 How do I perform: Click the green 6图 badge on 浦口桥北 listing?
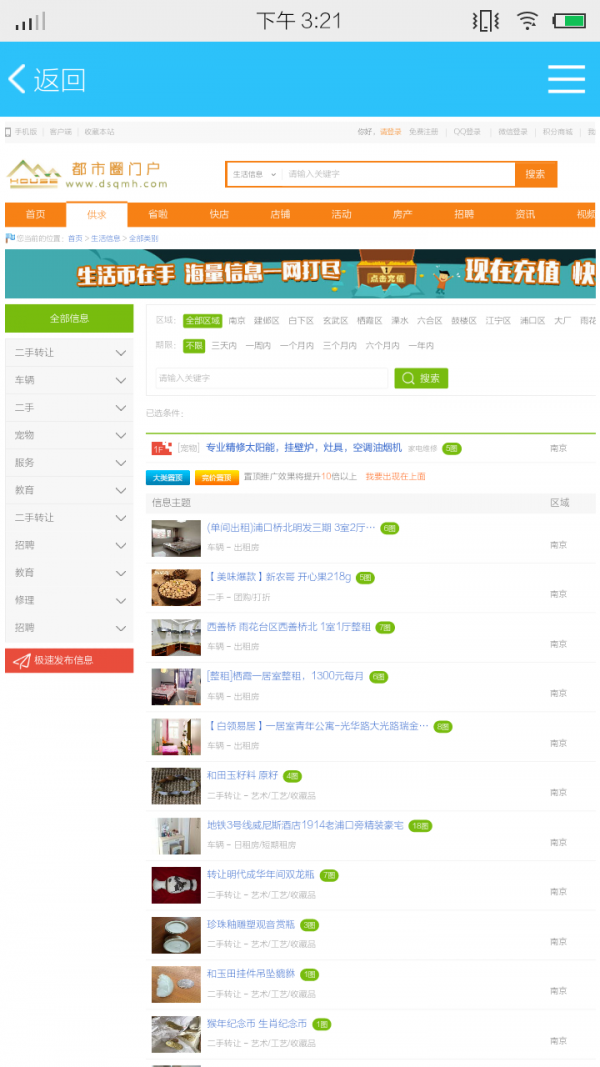coord(389,527)
